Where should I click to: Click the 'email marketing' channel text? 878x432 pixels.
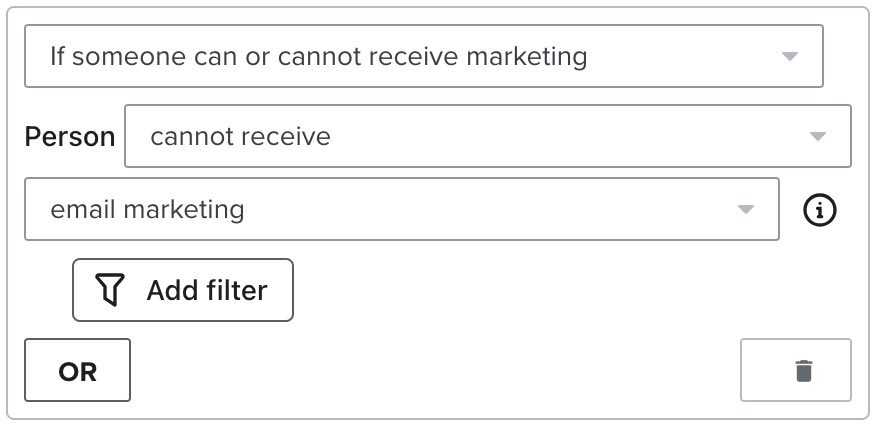point(147,210)
